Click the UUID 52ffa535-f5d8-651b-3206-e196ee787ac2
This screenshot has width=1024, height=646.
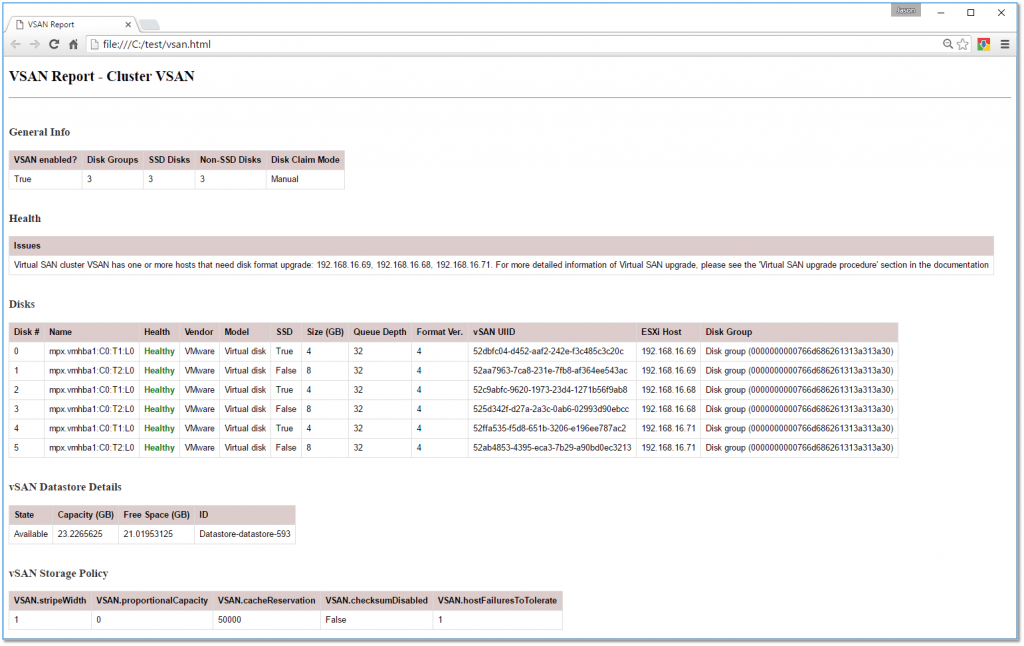(x=550, y=428)
